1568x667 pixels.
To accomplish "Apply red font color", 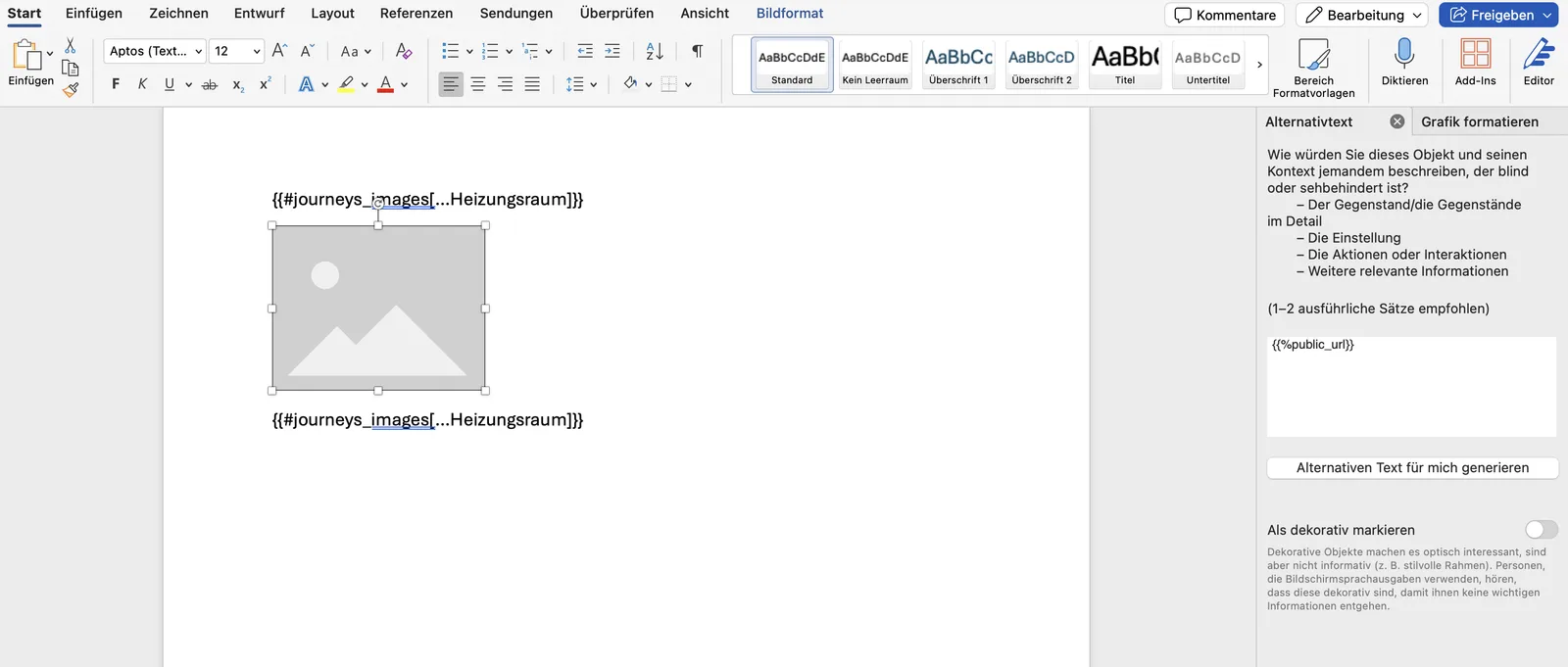I will click(x=386, y=84).
